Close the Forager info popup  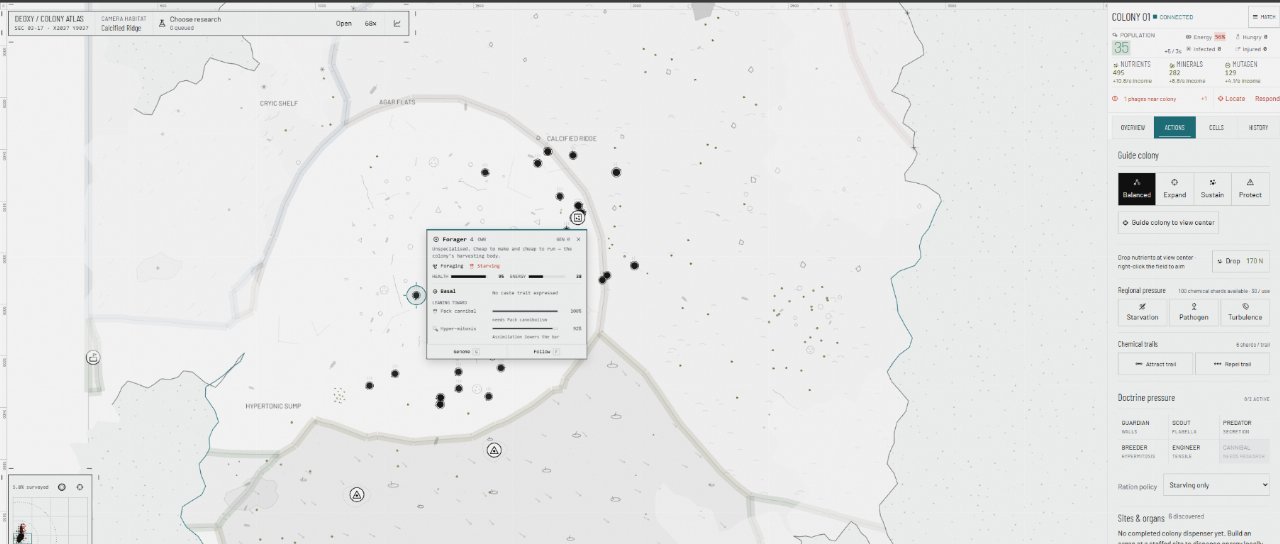coord(578,239)
